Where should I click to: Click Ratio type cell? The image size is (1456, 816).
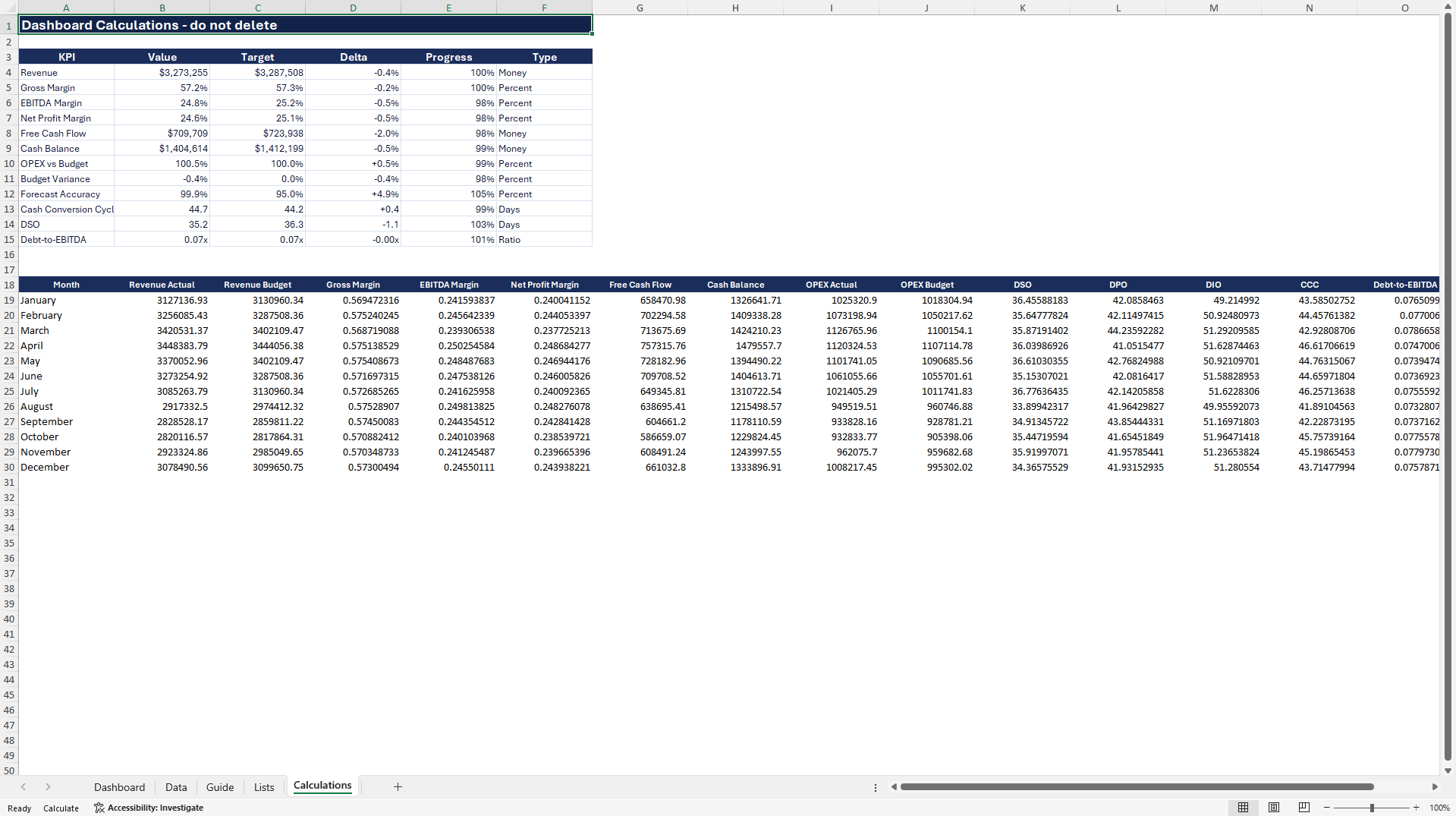(x=544, y=239)
